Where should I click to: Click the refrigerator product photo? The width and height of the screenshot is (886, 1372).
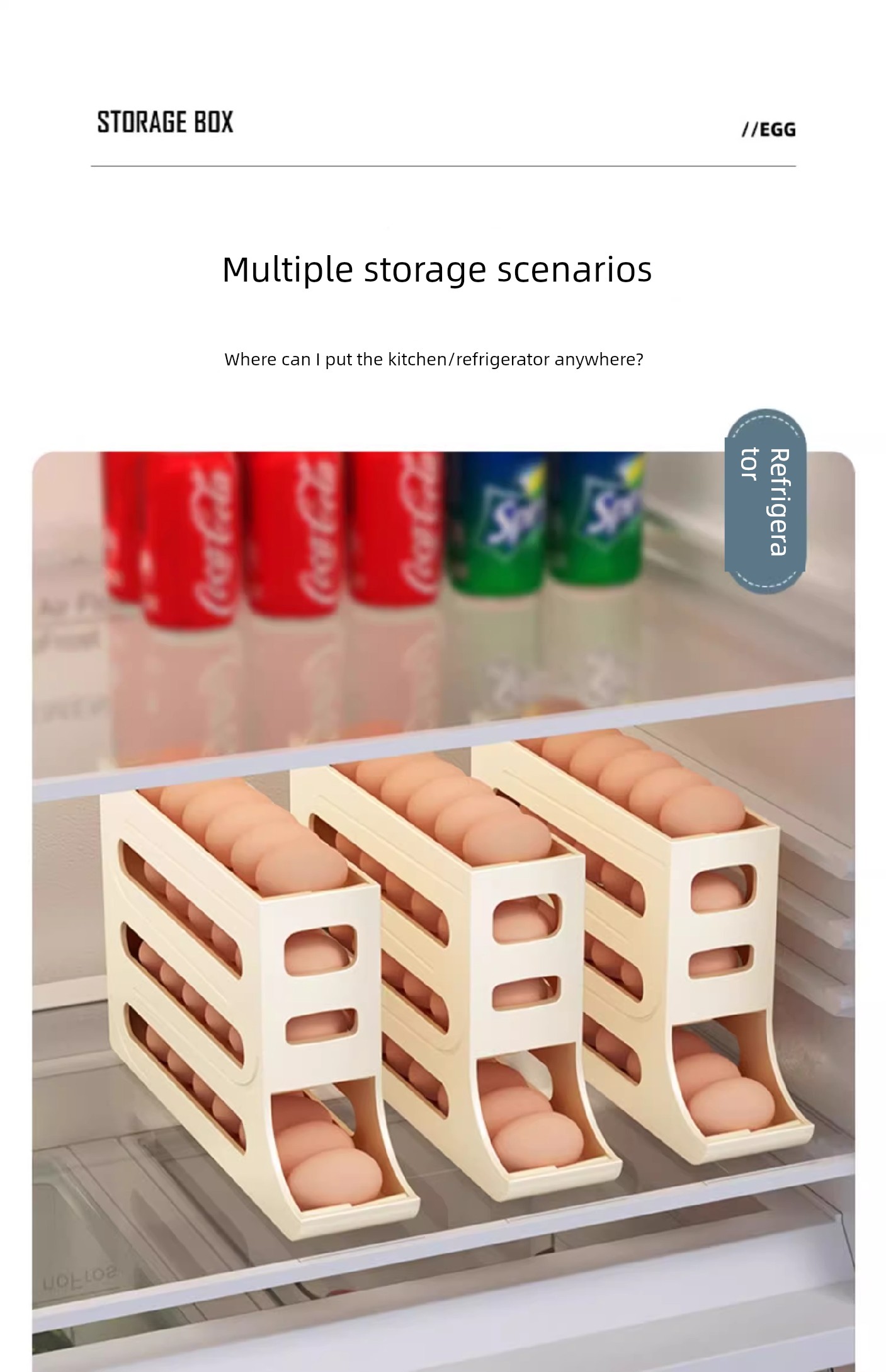click(x=443, y=912)
